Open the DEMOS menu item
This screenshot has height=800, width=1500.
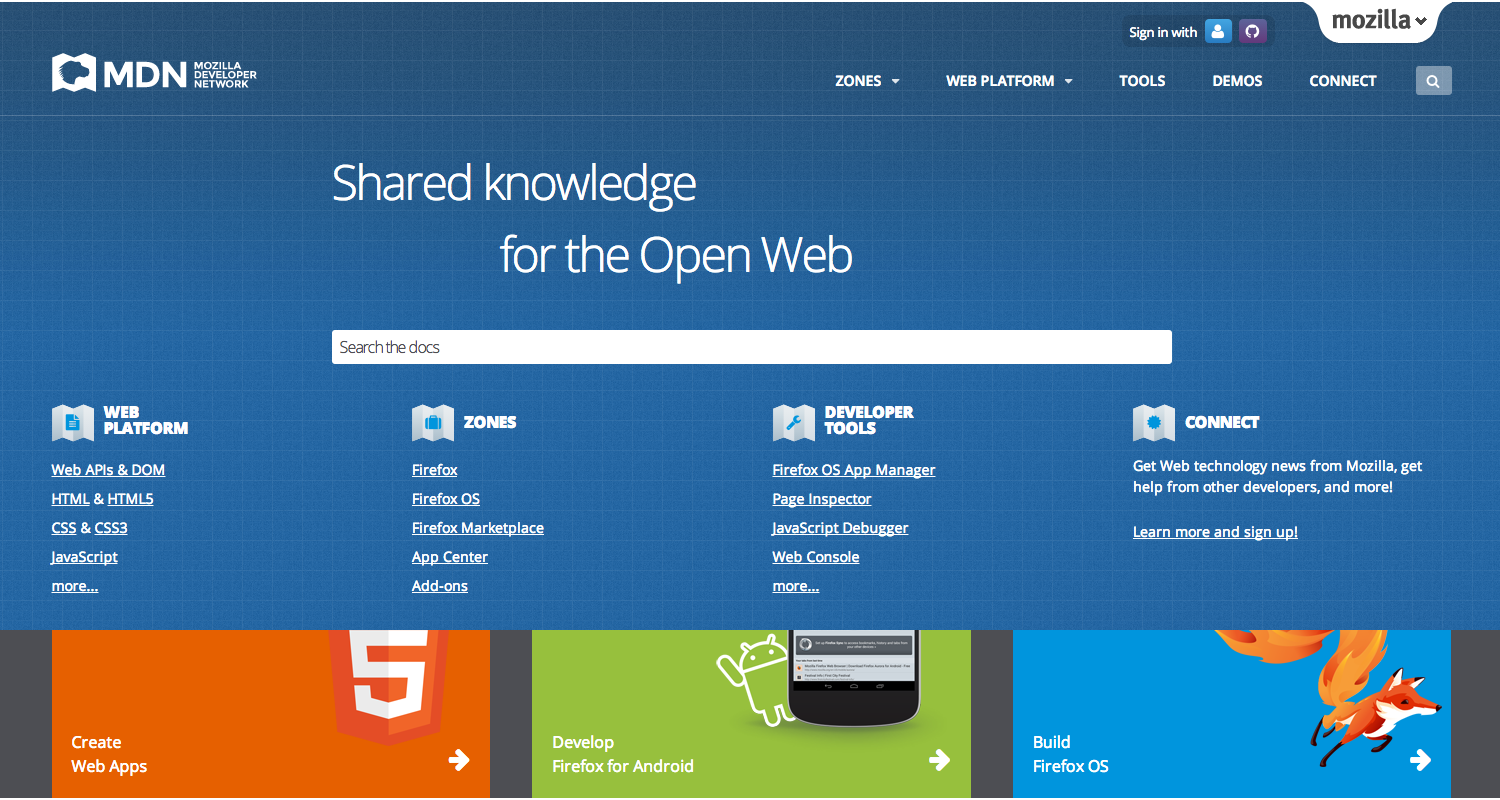click(1237, 81)
